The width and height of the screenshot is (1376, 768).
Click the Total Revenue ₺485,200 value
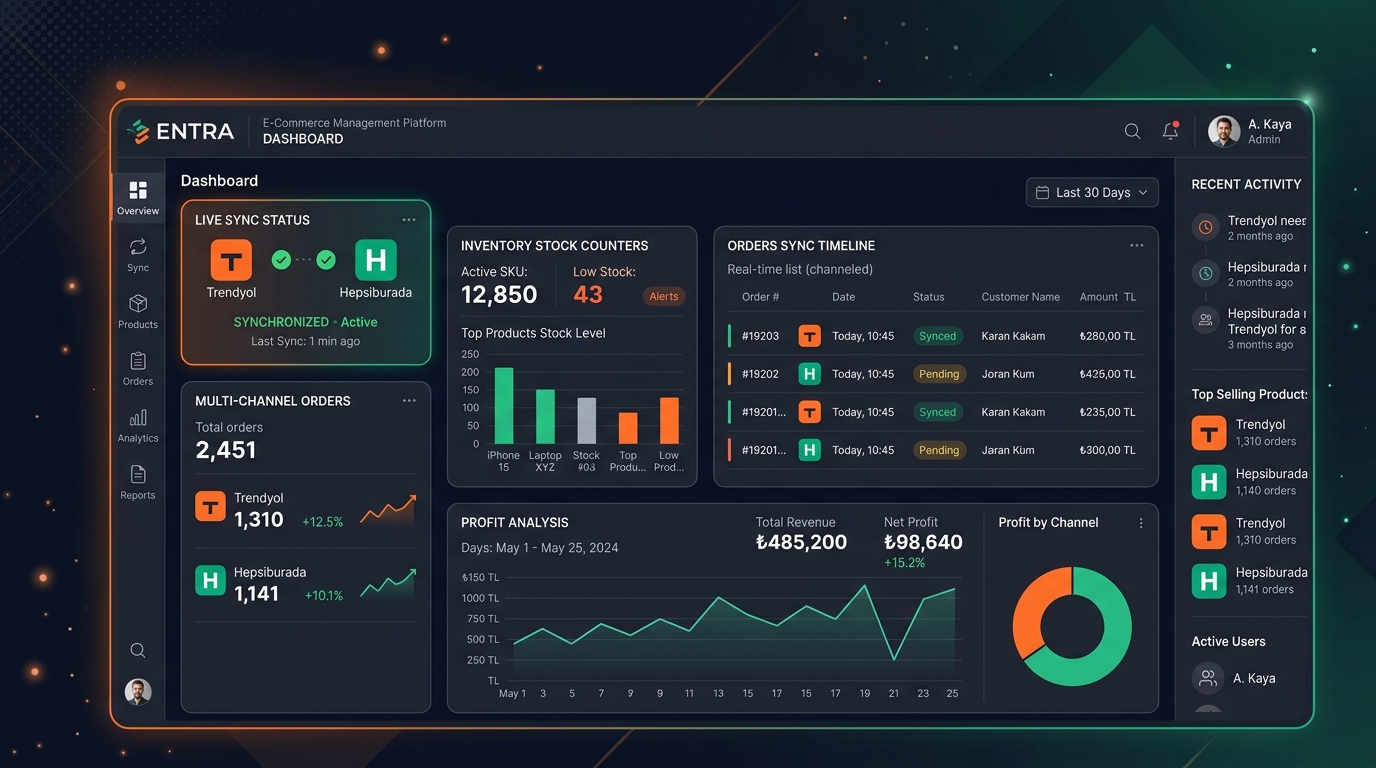coord(801,543)
